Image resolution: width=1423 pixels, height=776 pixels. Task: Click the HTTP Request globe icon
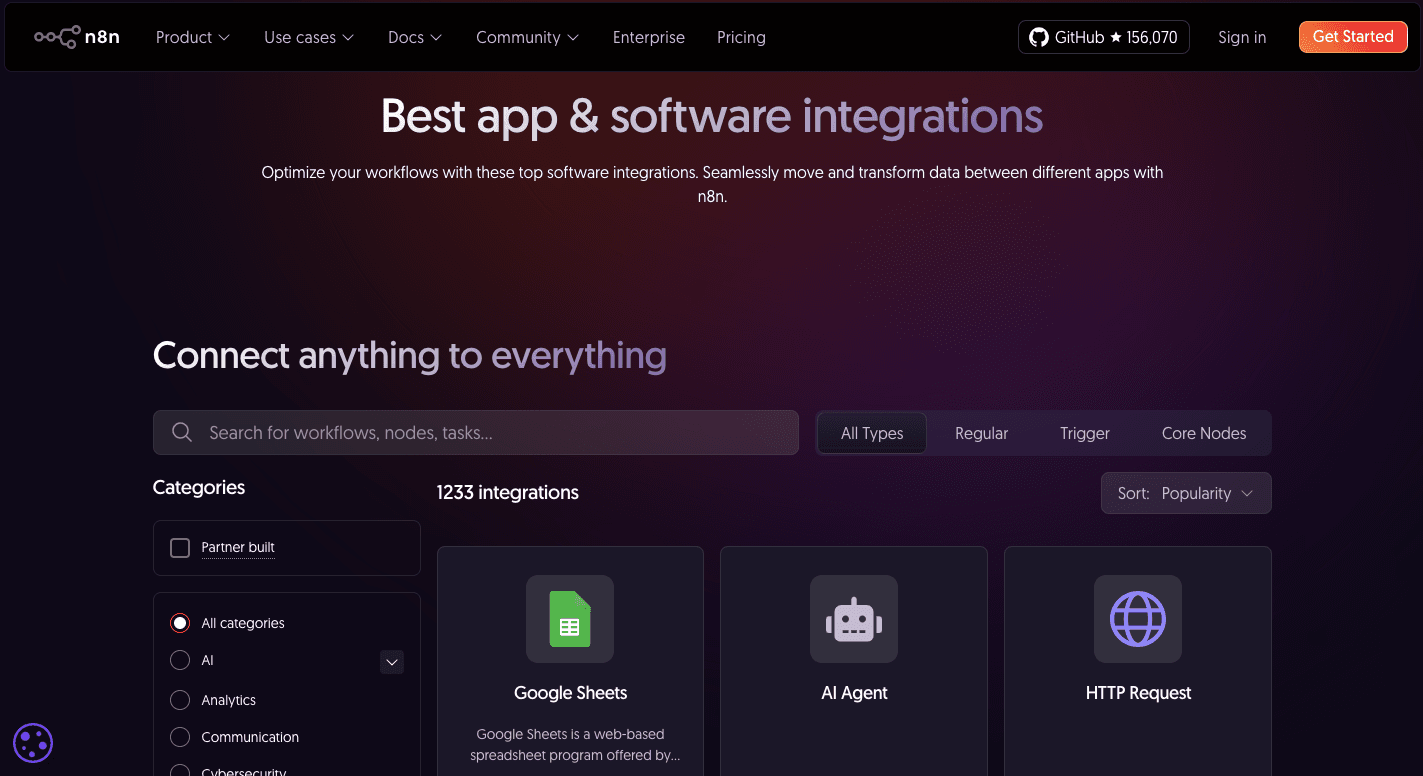click(1138, 619)
